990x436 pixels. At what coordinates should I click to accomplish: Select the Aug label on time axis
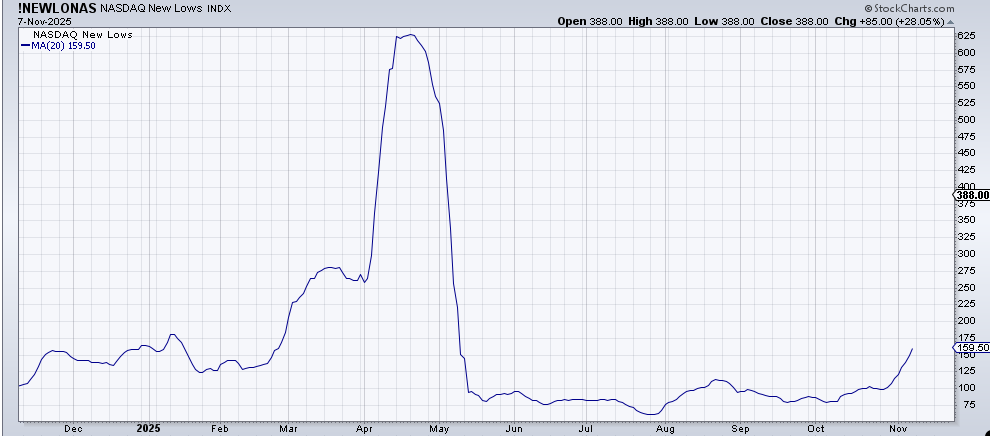pyautogui.click(x=666, y=428)
